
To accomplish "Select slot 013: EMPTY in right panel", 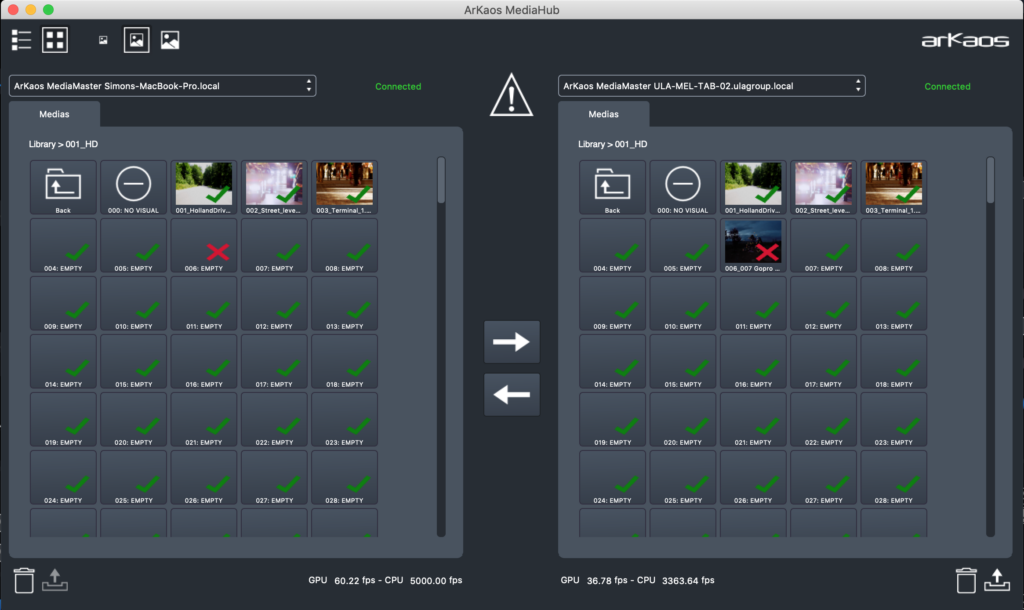I will coord(894,304).
